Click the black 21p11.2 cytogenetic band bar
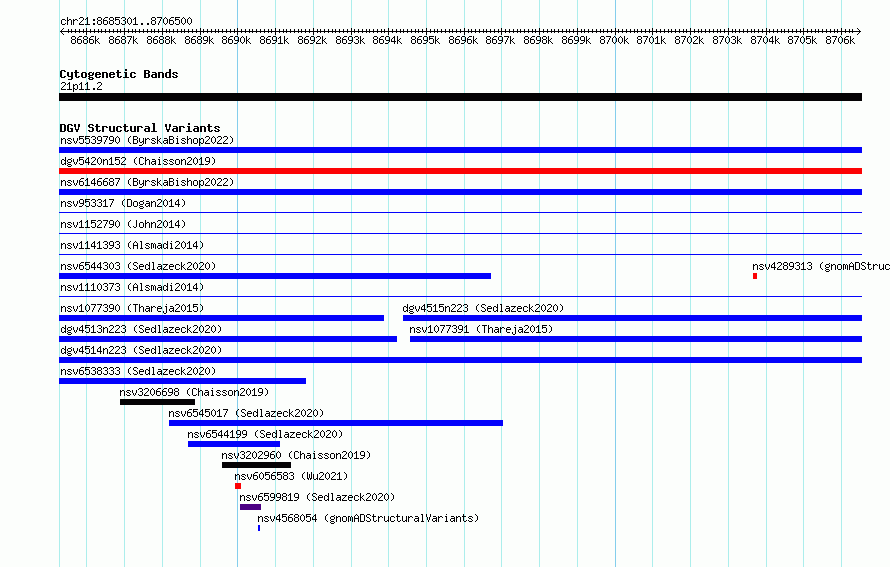 [460, 97]
